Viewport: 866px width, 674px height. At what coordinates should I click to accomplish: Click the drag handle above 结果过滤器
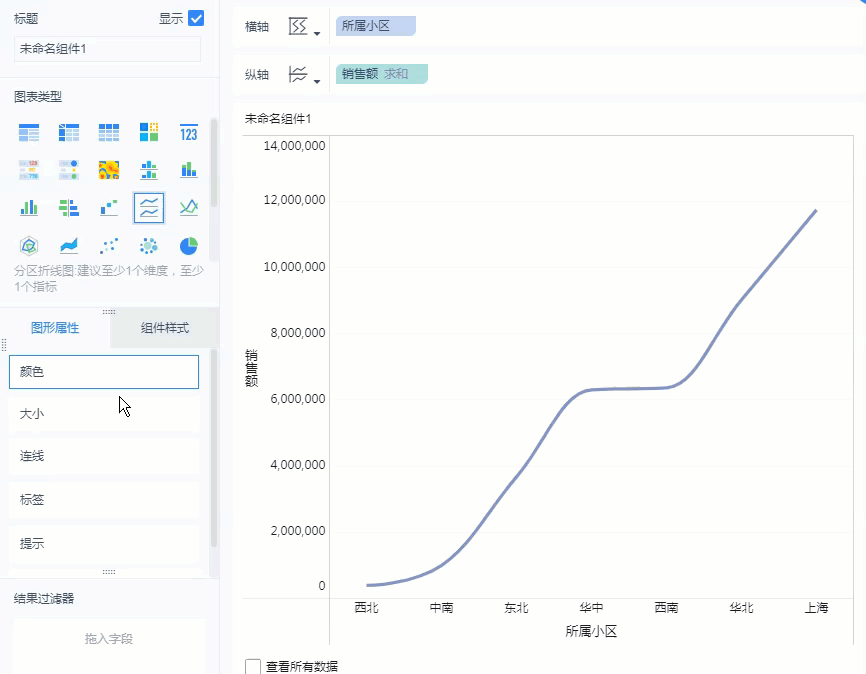(109, 572)
